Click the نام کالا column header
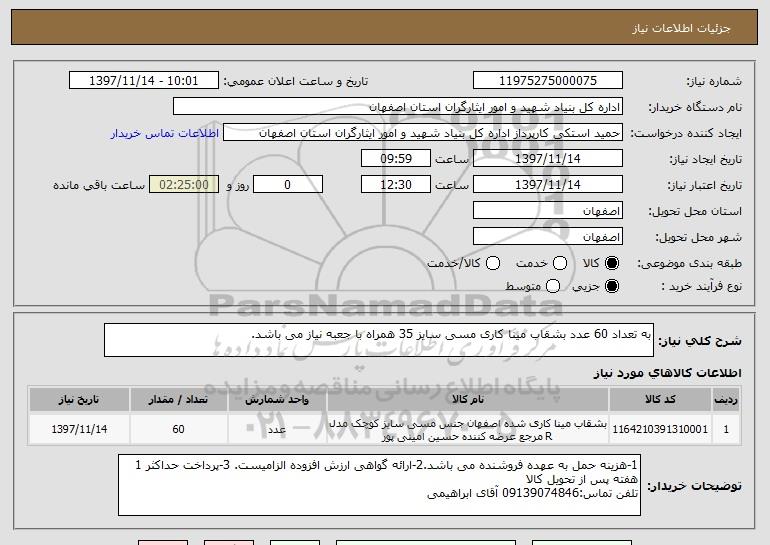The width and height of the screenshot is (770, 545). pos(468,400)
